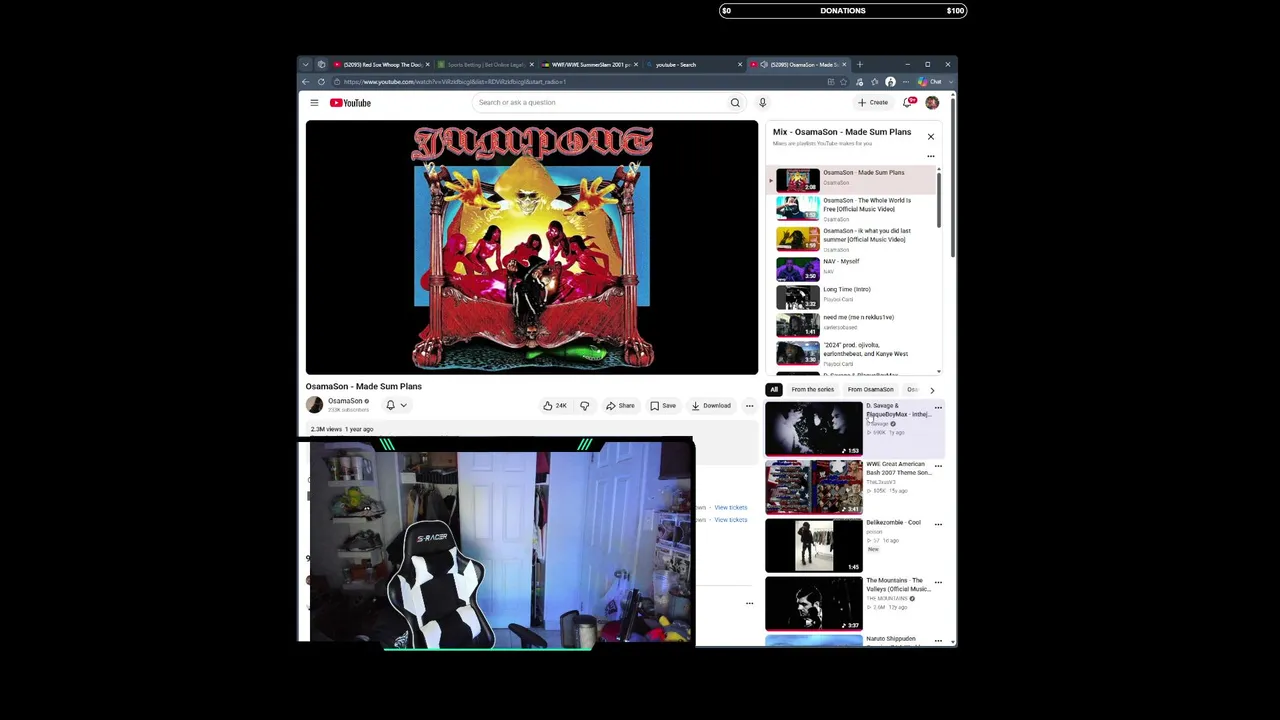This screenshot has width=1280, height=720.
Task: Open the browser tab search dropdown
Action: [306, 64]
